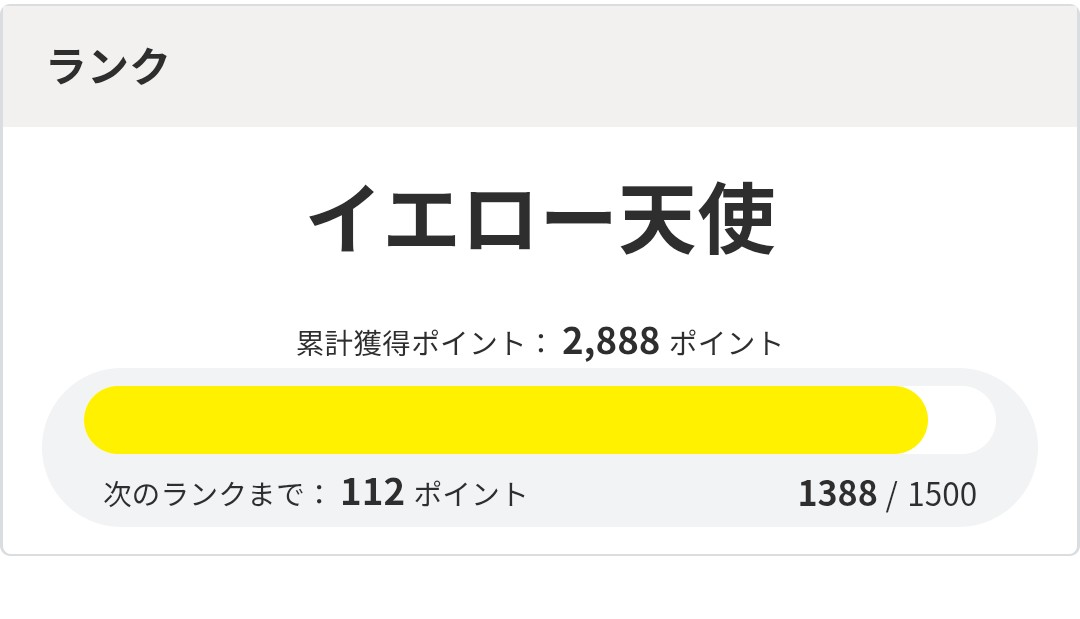Select the 112 remaining points value
Image resolution: width=1080 pixels, height=619 pixels.
pos(372,493)
